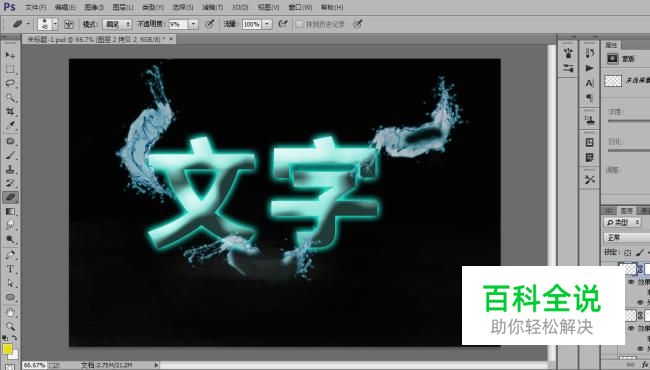Click the white background color swatch
This screenshot has height=370, width=650.
[15, 355]
